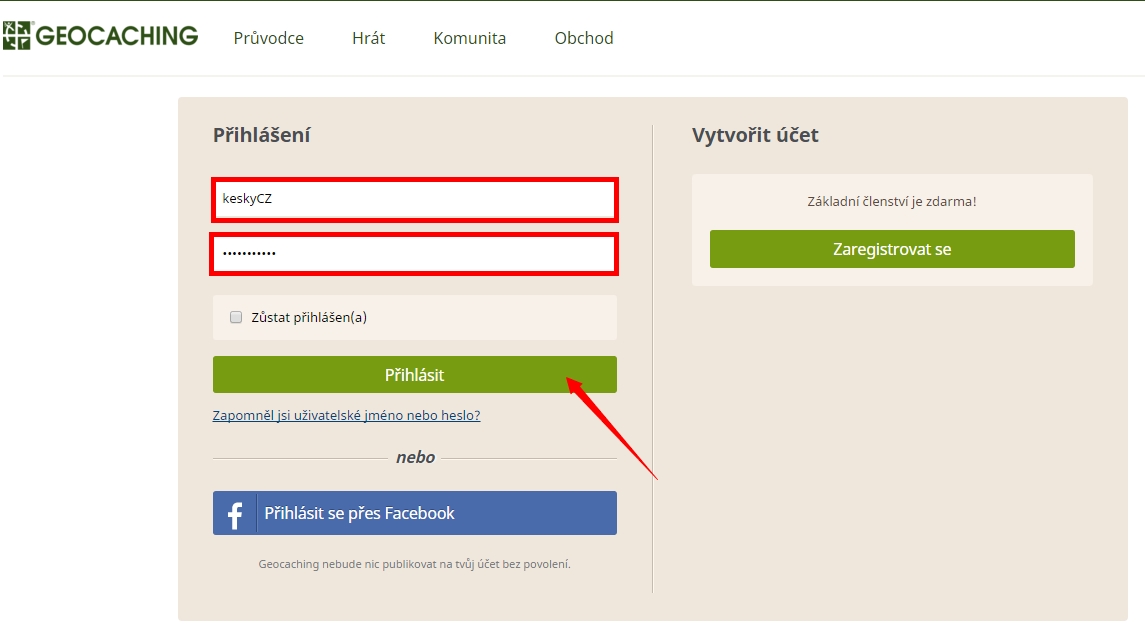Focus the username field containing keskyCZ
Screen dimensions: 1145x633
pyautogui.click(x=415, y=199)
